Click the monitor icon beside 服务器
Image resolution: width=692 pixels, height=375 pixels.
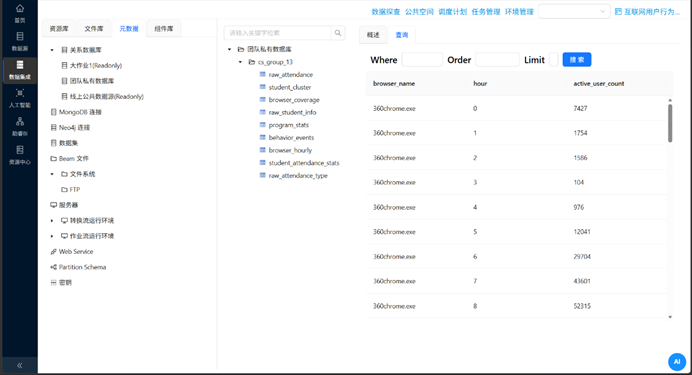click(x=53, y=205)
